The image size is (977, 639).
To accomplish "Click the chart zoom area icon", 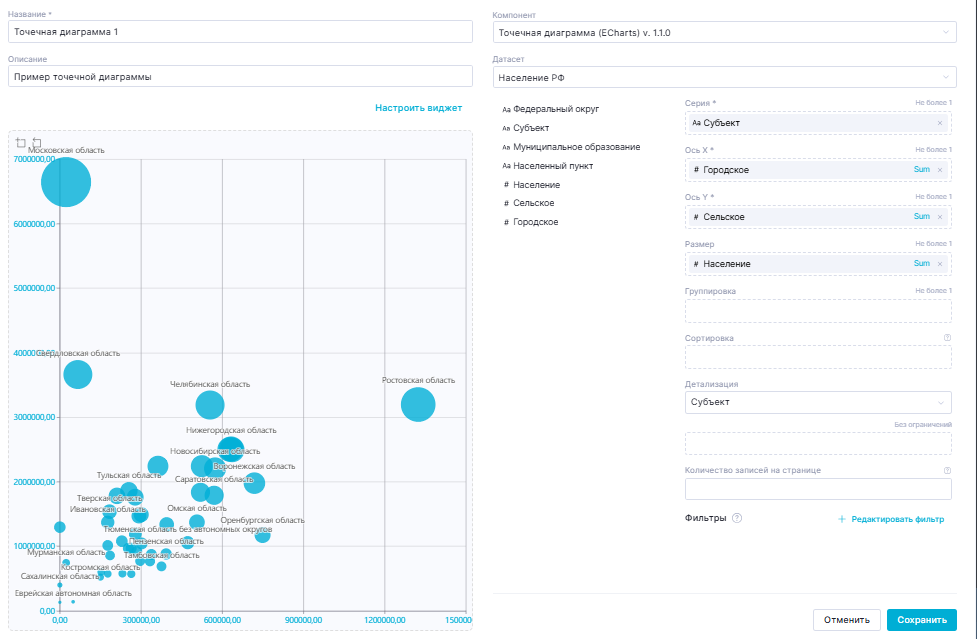I will (21, 143).
